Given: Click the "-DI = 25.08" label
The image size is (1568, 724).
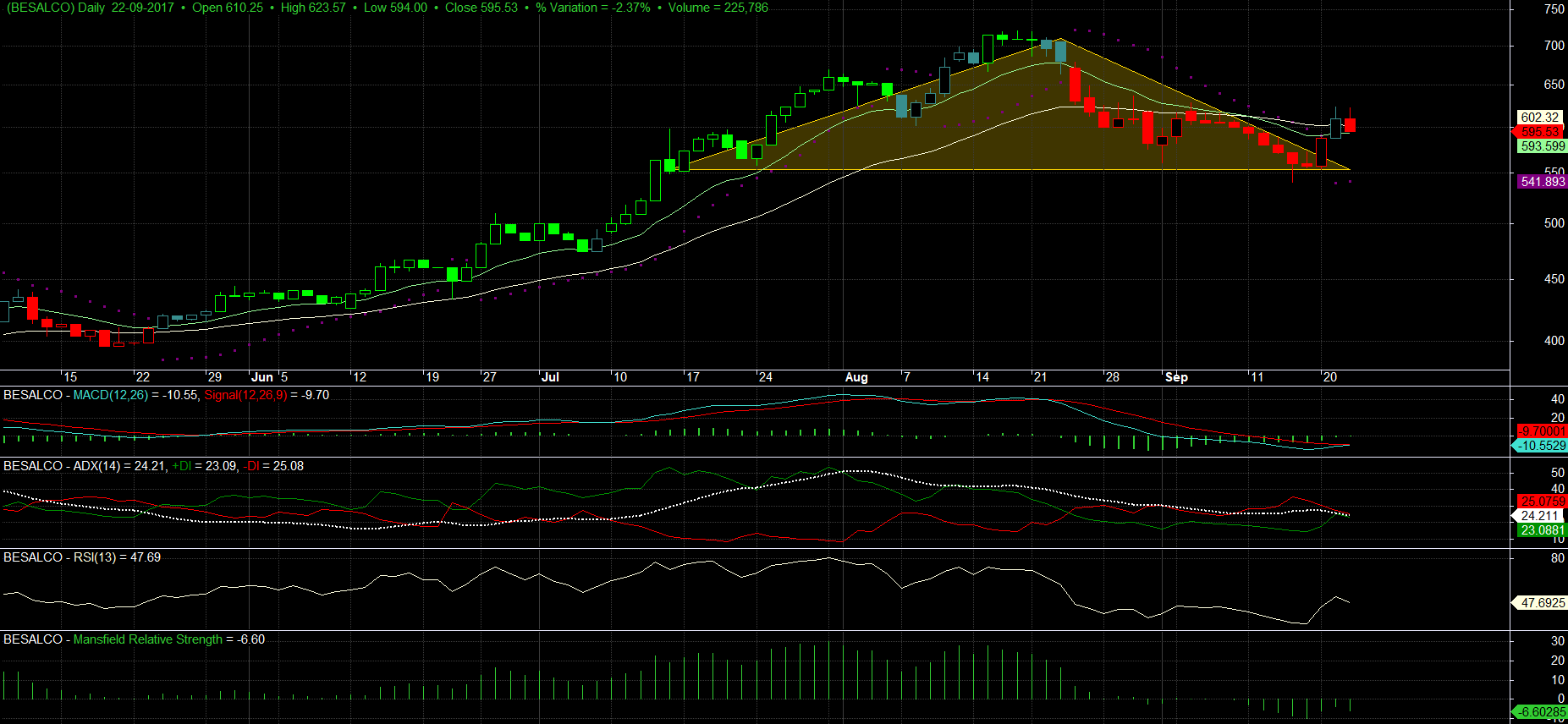Looking at the screenshot, I should tap(273, 466).
